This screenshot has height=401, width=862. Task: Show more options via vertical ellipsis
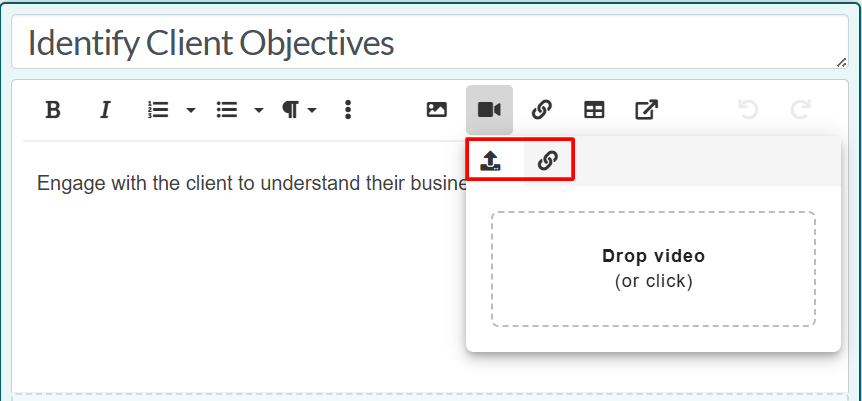pos(347,110)
